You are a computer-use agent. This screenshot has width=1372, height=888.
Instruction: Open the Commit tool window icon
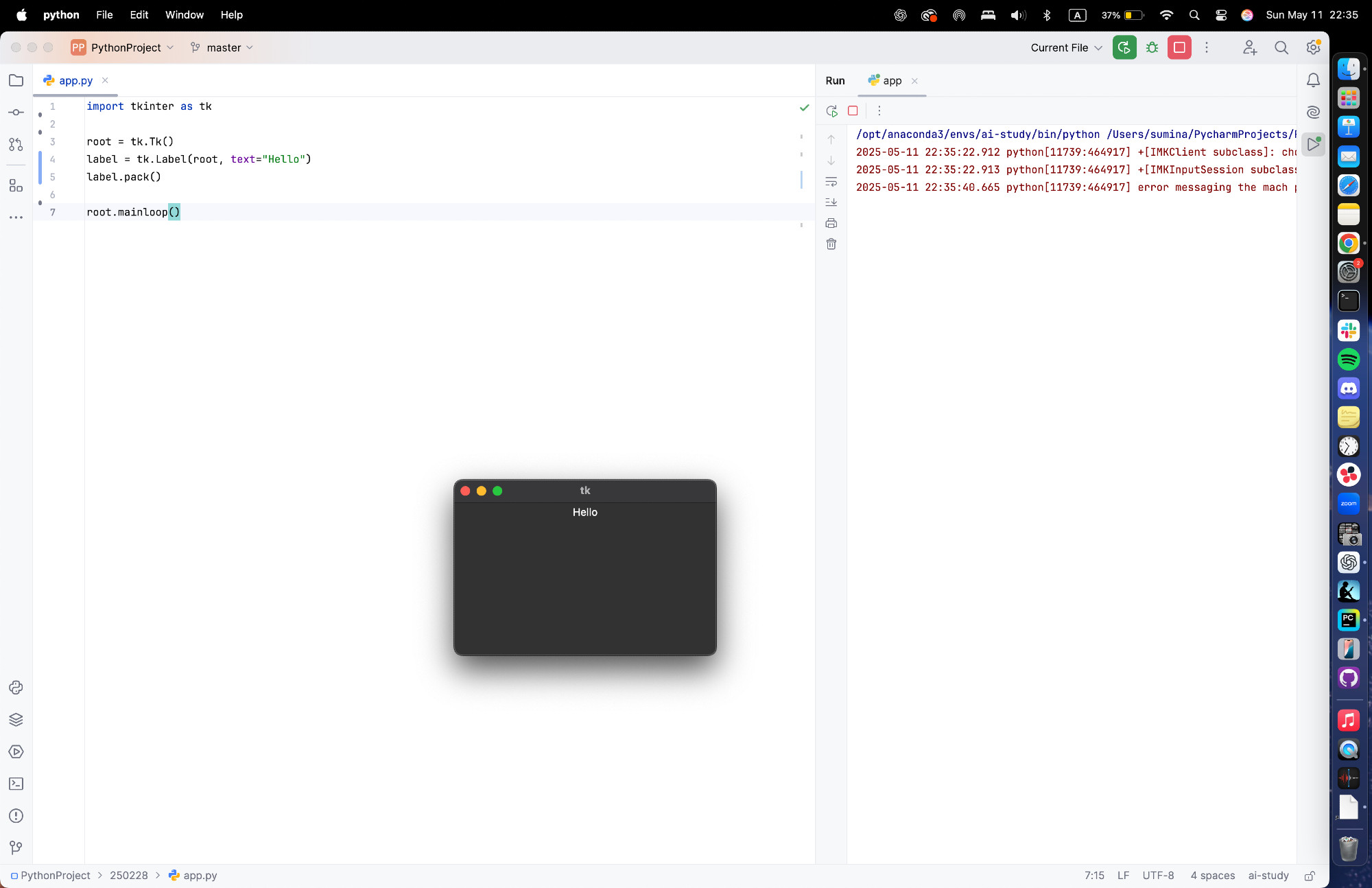click(16, 112)
